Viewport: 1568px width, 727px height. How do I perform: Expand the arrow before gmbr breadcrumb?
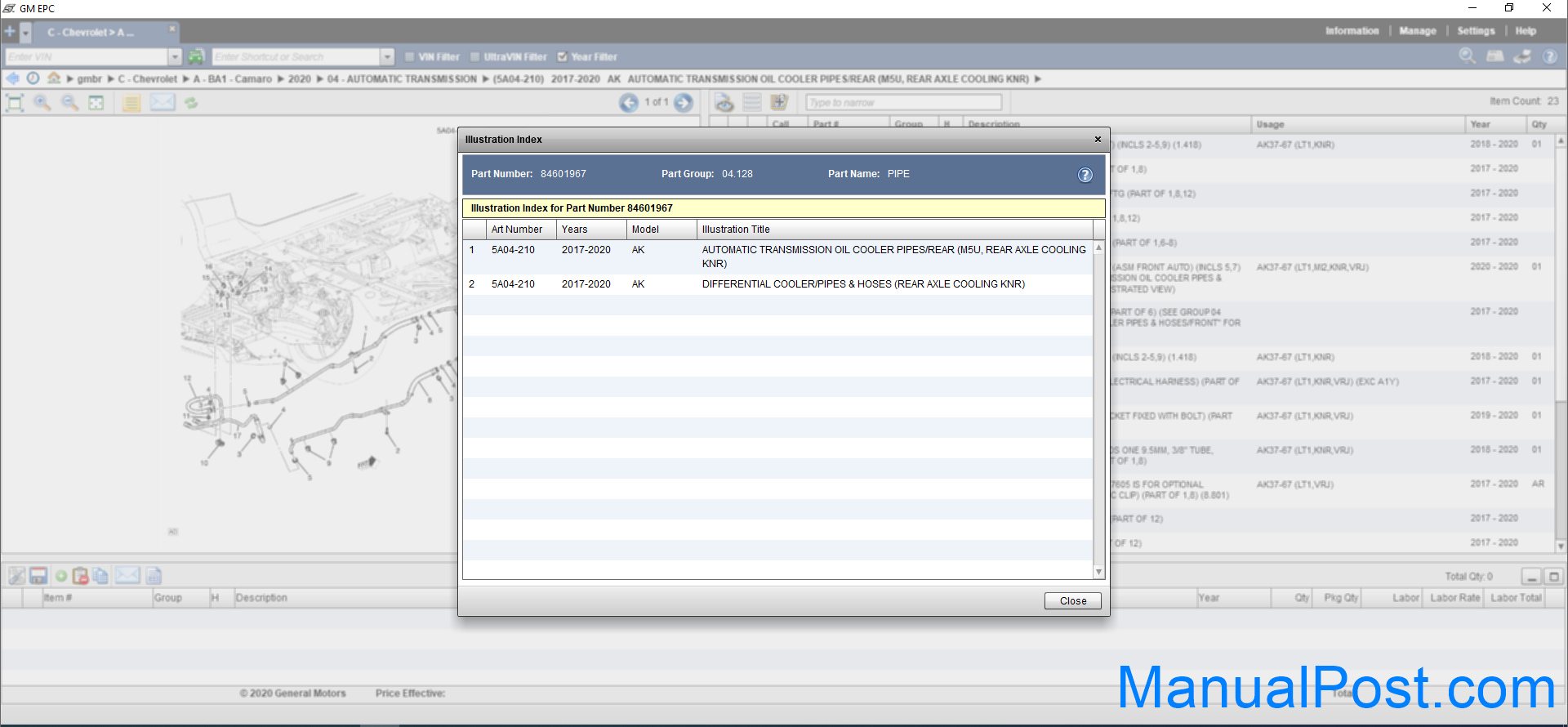tap(70, 79)
